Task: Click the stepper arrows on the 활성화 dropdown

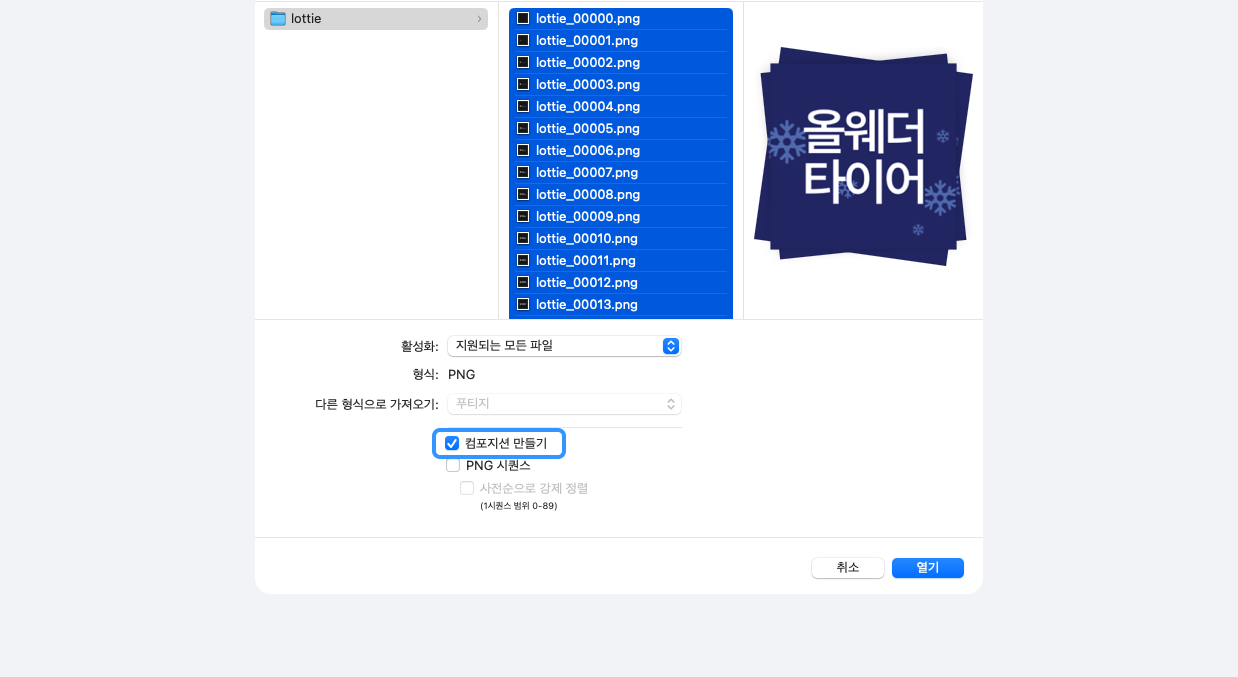Action: point(670,346)
